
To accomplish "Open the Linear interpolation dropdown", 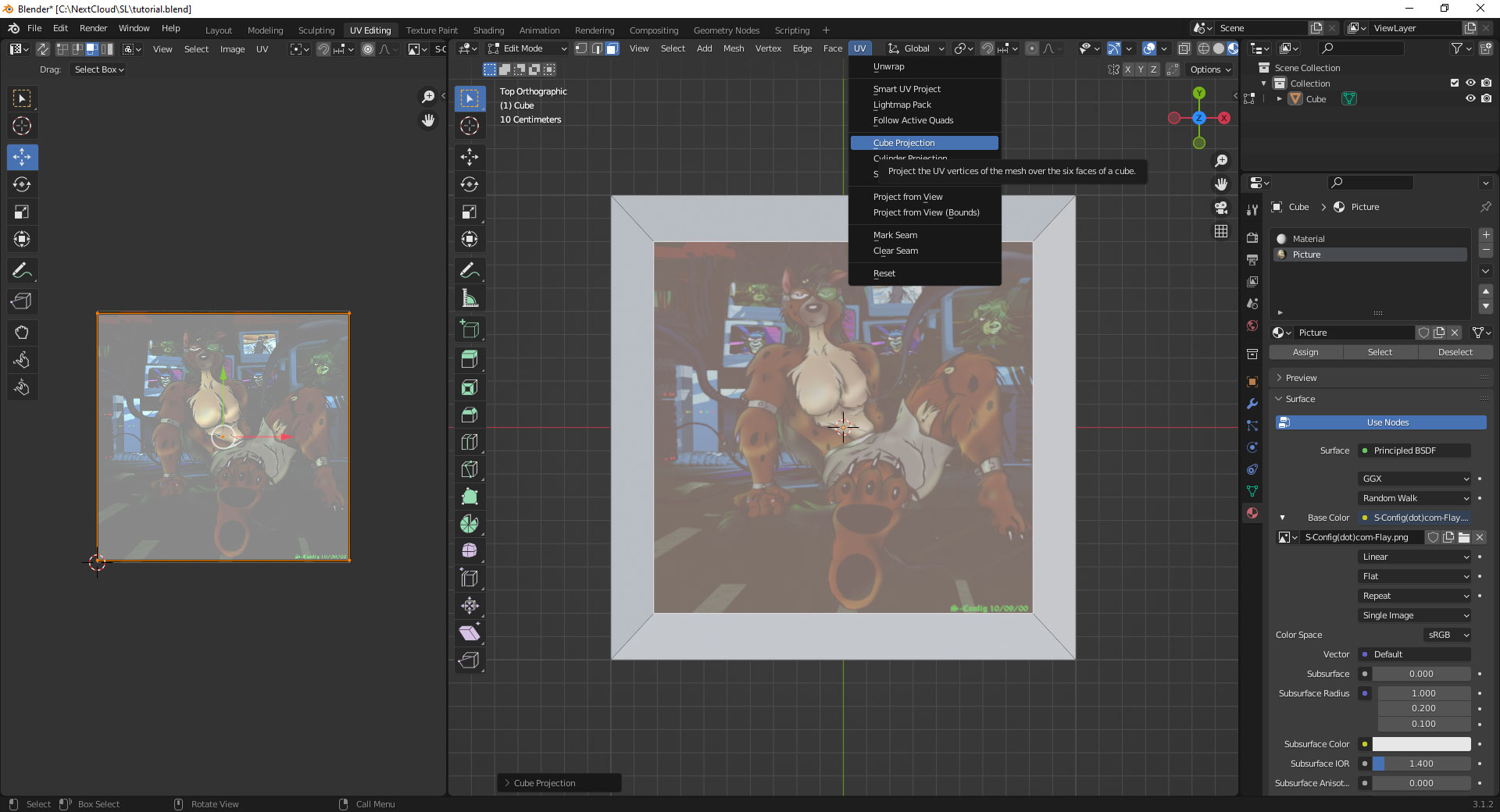I will (1415, 557).
